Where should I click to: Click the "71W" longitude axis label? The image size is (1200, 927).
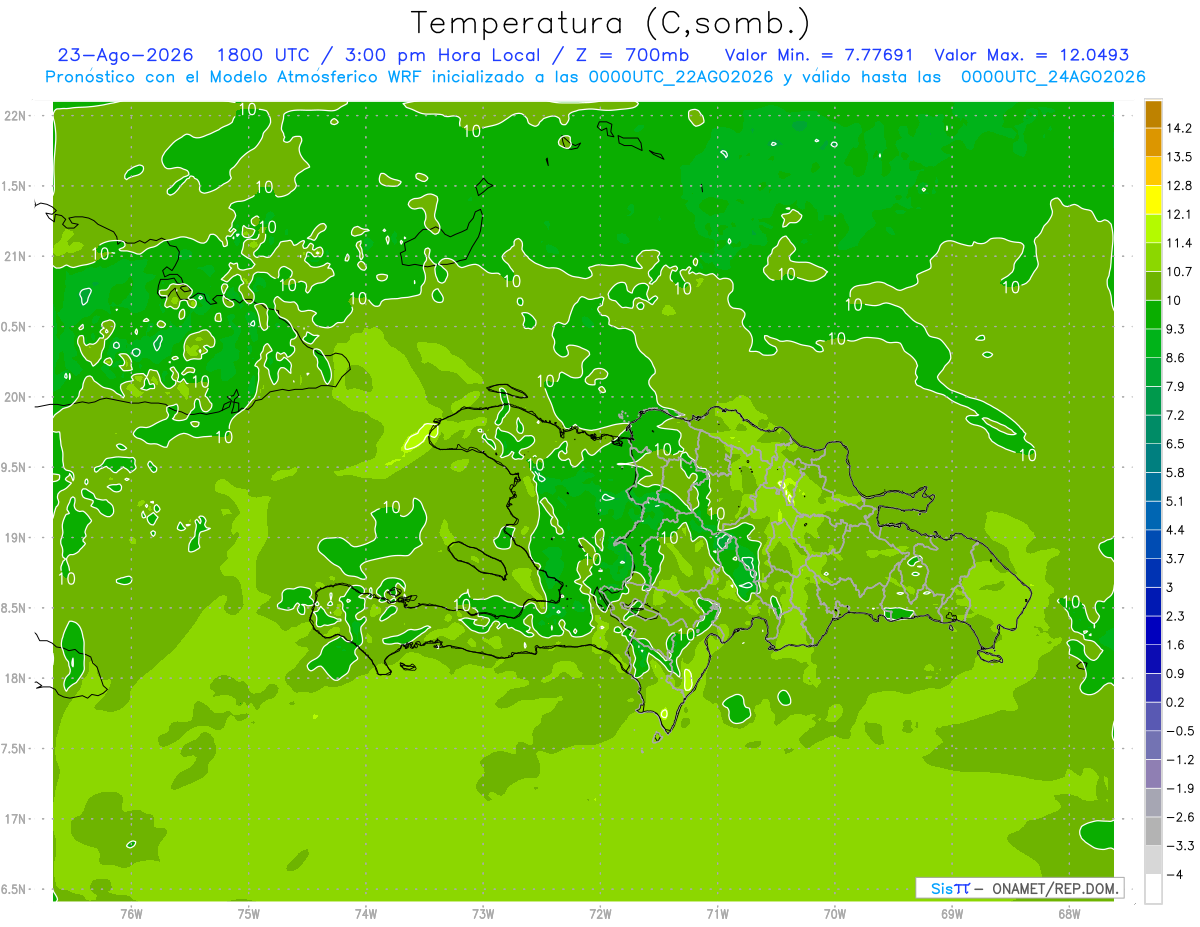(717, 914)
